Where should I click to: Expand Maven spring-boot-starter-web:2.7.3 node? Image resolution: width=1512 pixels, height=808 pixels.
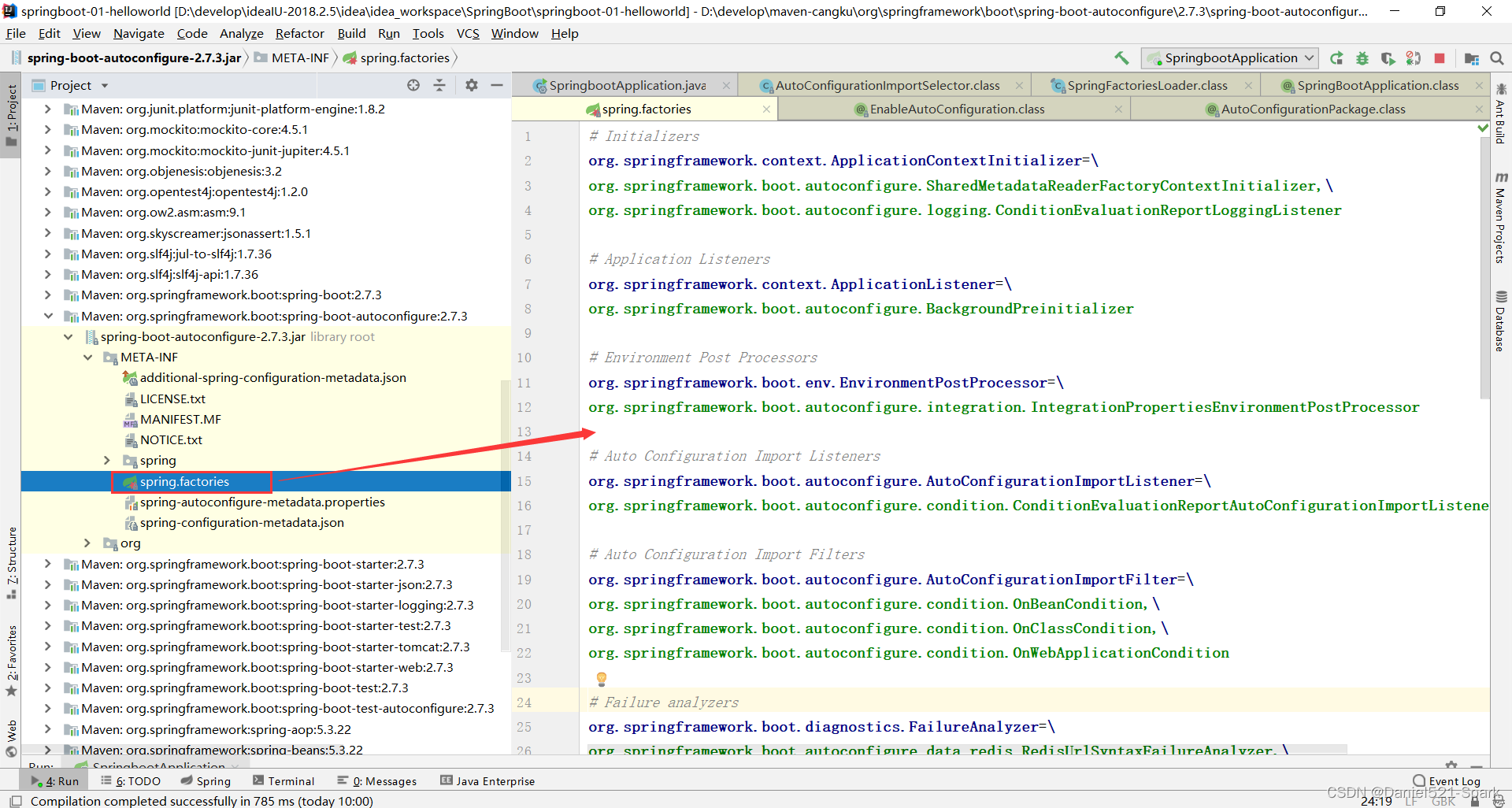point(48,667)
